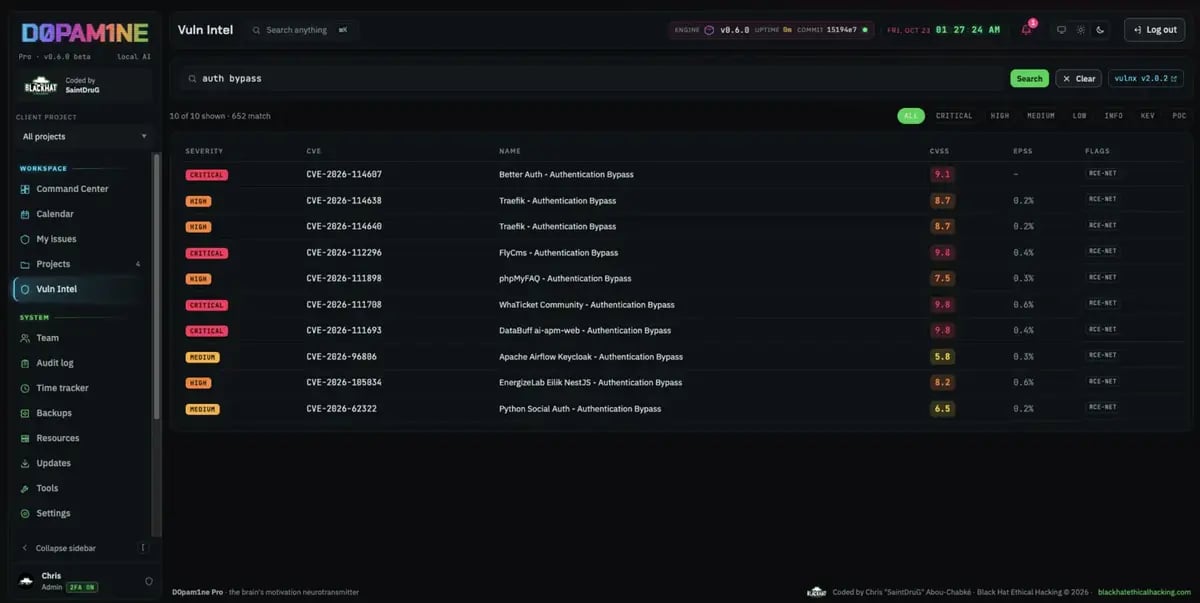Click the Chris user avatar
Screen dimensions: 1200x603
(26, 581)
